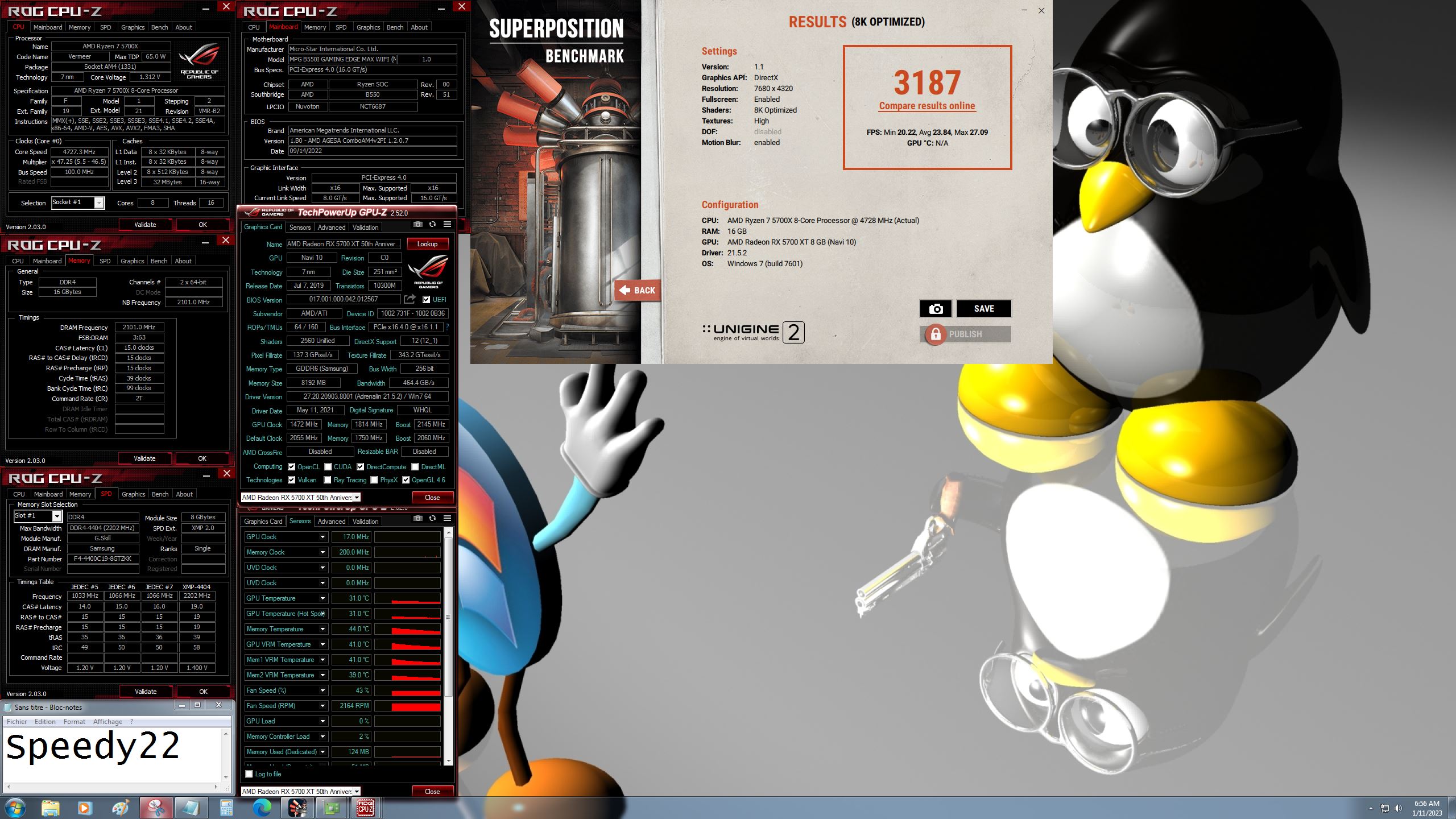Expand the Memory Clock sensor dropdown
This screenshot has width=1456, height=819.
point(322,552)
